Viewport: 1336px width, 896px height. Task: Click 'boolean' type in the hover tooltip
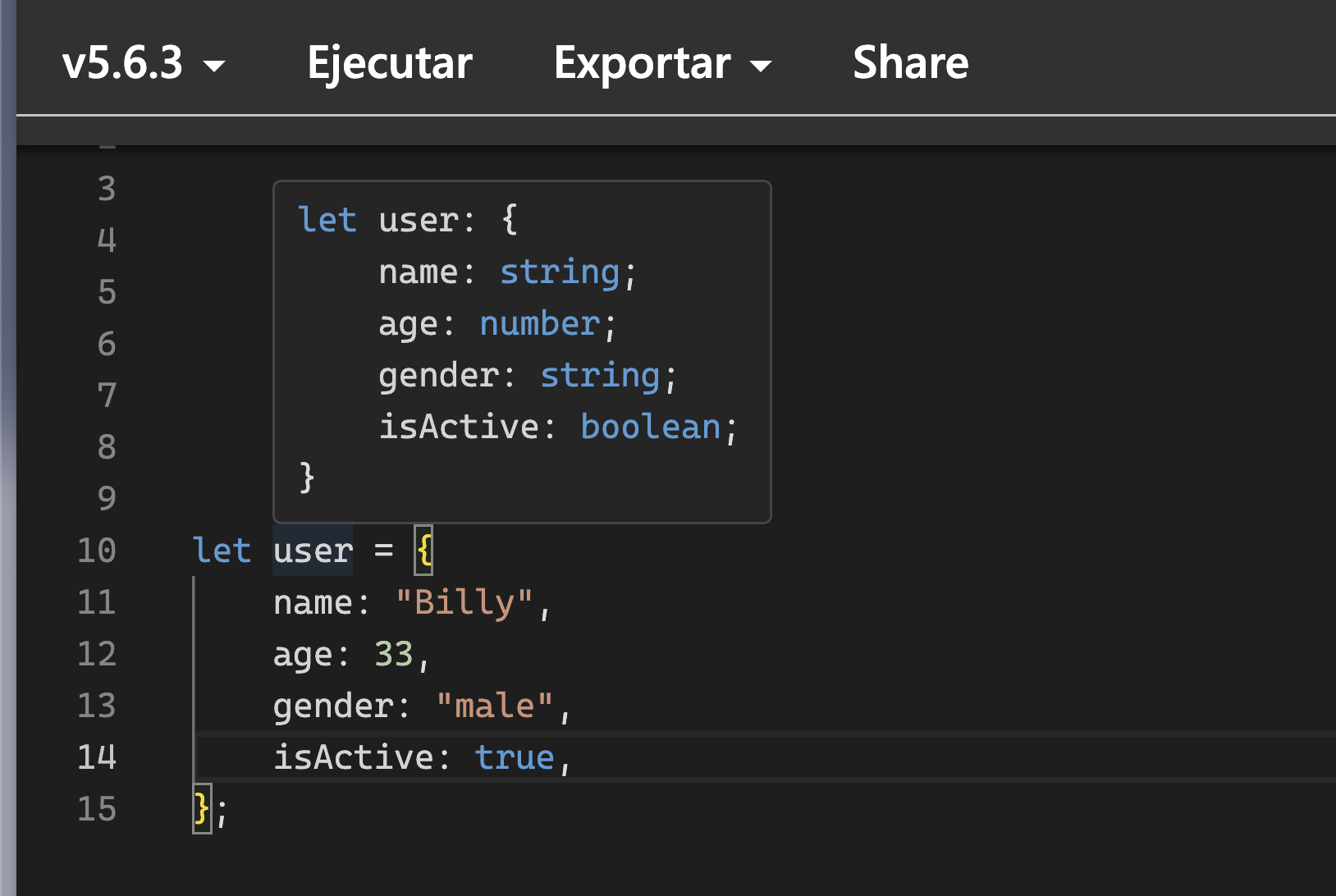click(651, 427)
